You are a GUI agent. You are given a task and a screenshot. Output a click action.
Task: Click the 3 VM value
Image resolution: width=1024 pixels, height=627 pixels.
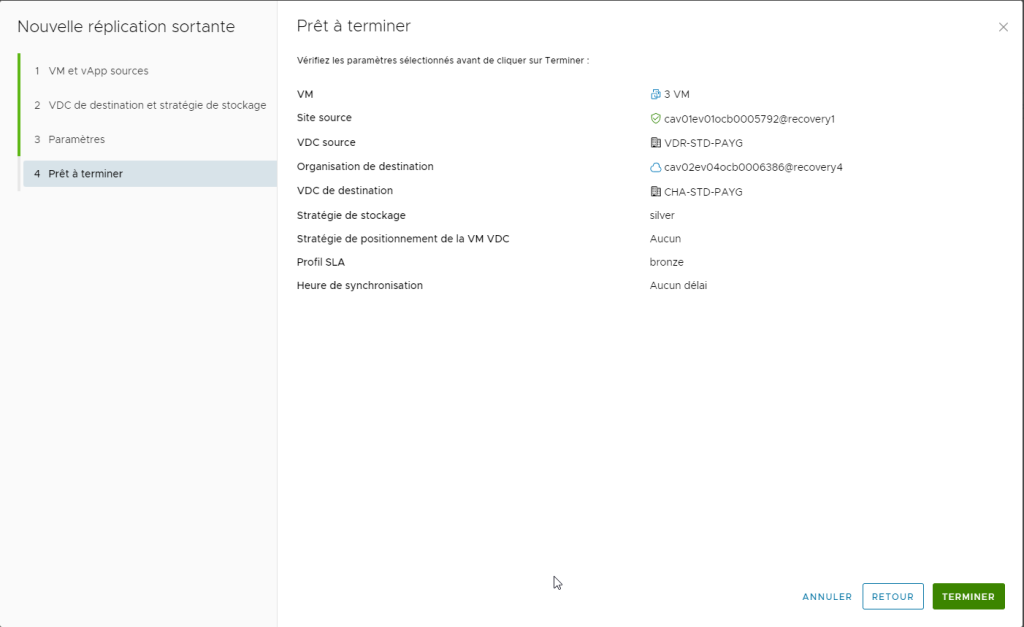pos(677,94)
